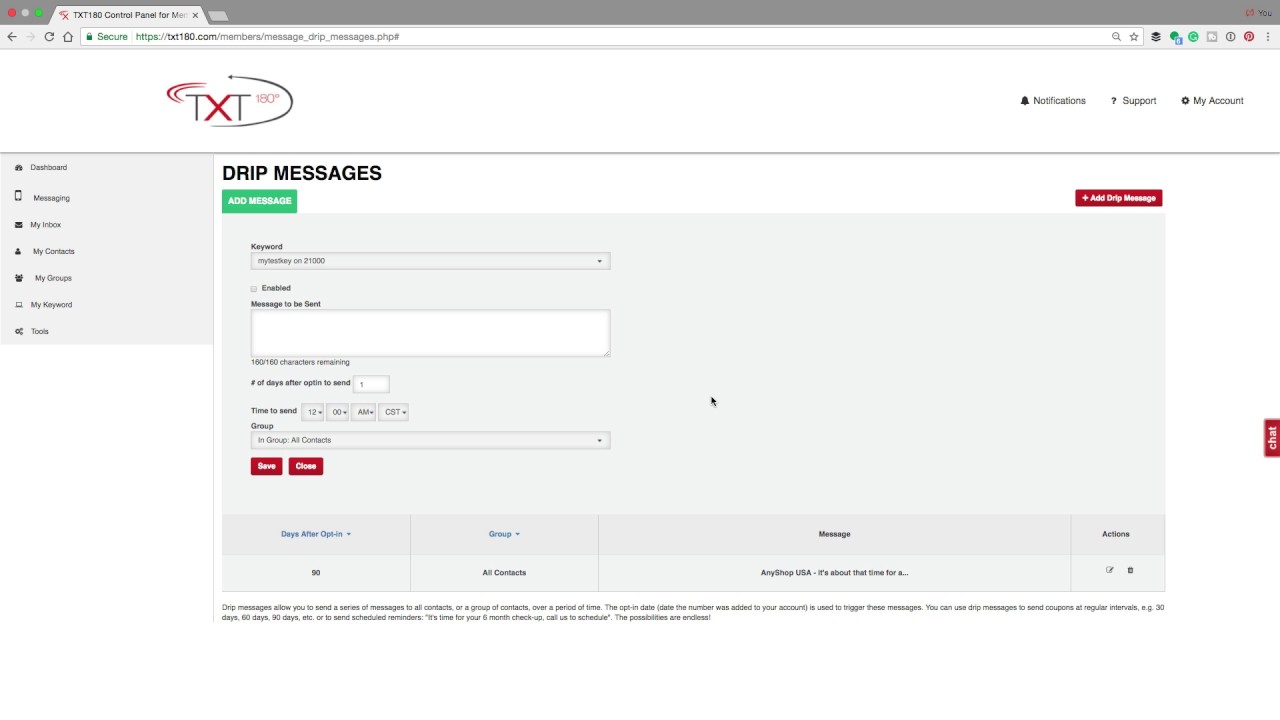Open Tools using the gears icon
This screenshot has height=720, width=1280.
pyautogui.click(x=20, y=331)
